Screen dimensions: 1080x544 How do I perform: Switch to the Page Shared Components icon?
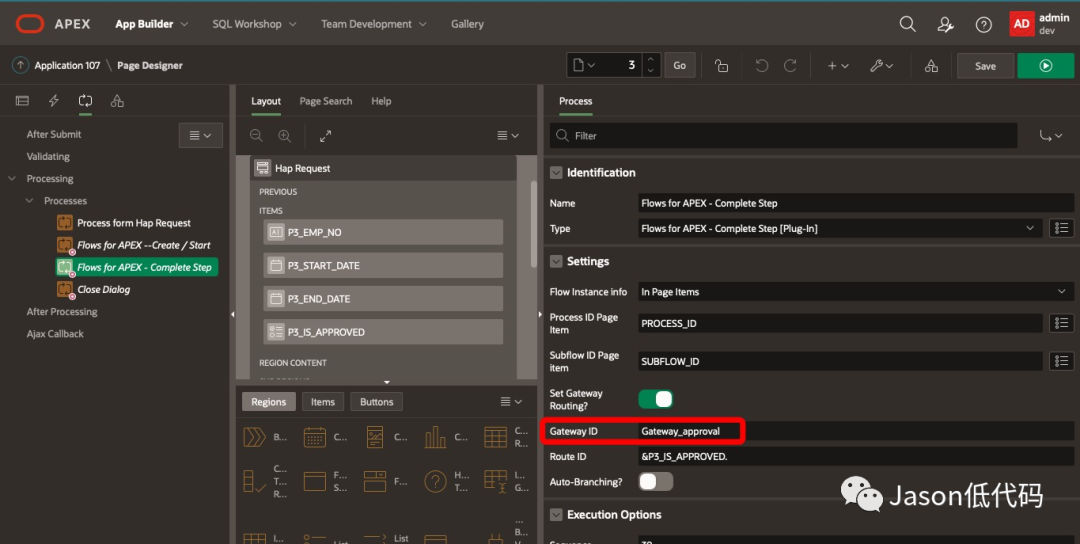point(117,101)
